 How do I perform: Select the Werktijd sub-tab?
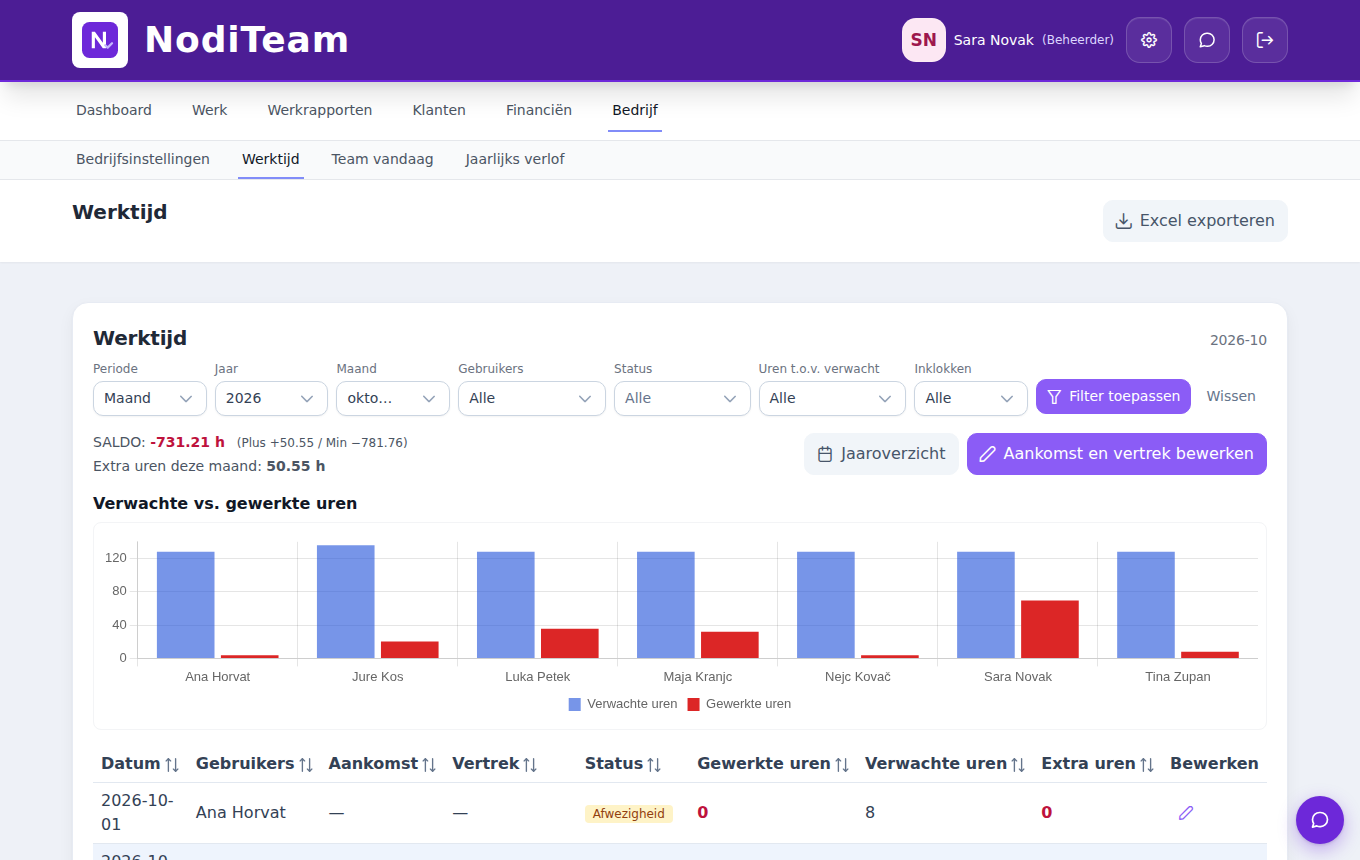[x=271, y=159]
